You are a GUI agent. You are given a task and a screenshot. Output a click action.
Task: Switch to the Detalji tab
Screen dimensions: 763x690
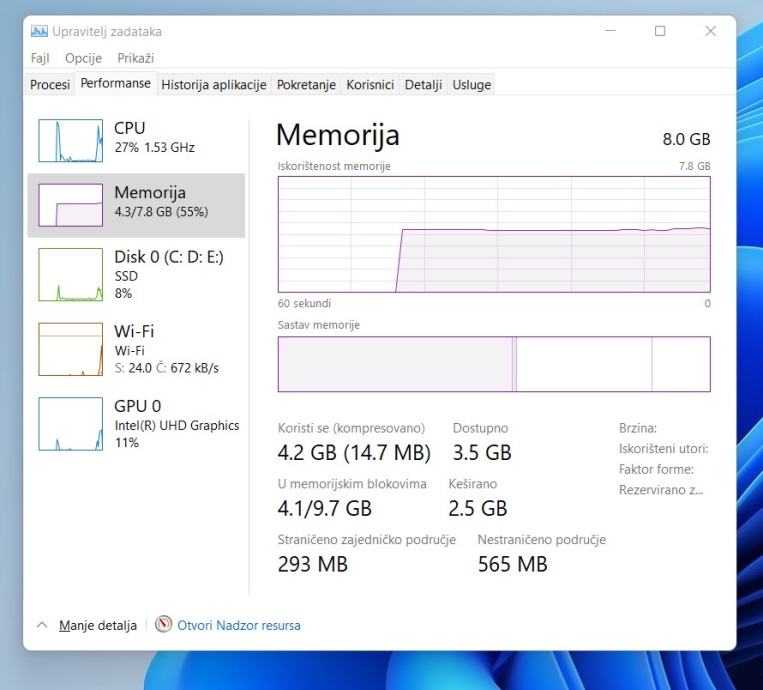(x=423, y=85)
